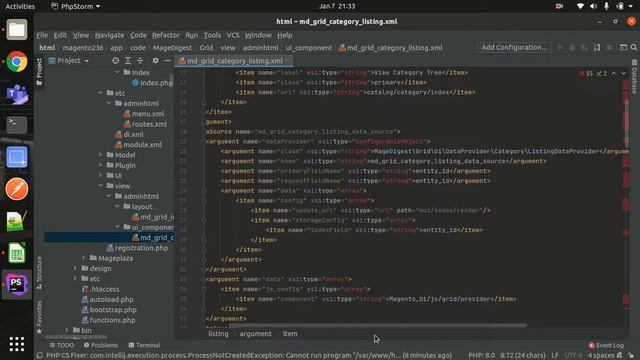The image size is (640, 360).
Task: Open the Event Log
Action: pos(606,345)
